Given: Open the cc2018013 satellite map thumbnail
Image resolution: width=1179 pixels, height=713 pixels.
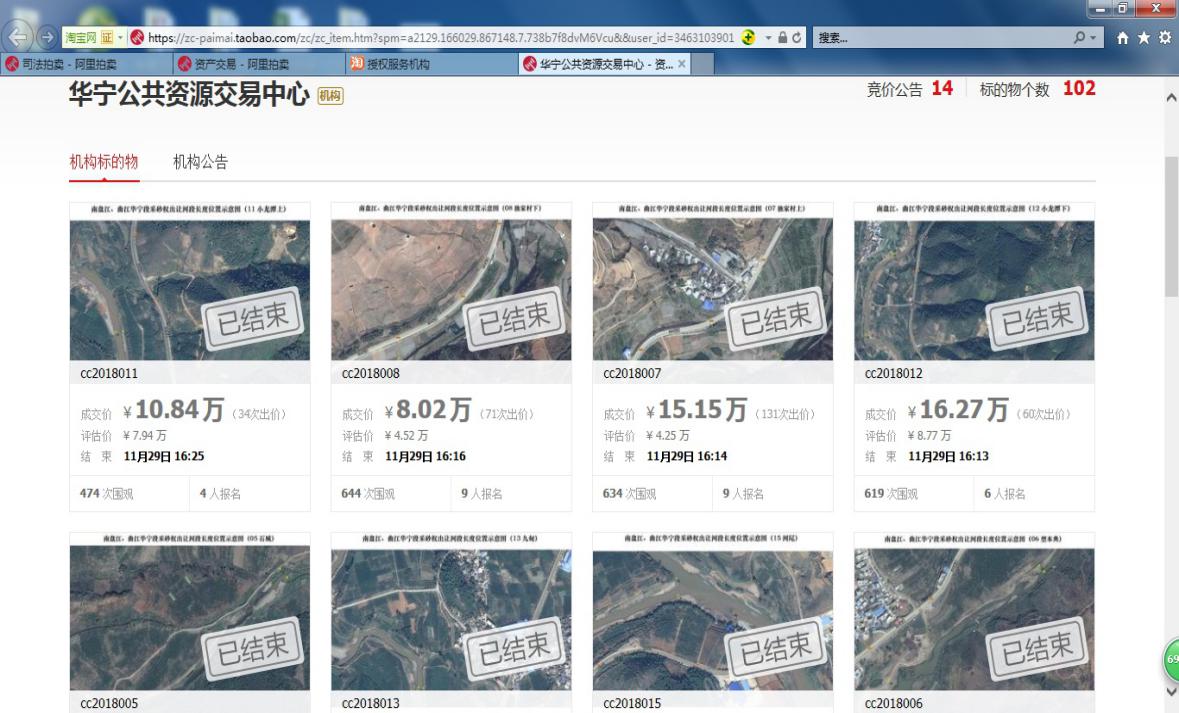Looking at the screenshot, I should pyautogui.click(x=451, y=611).
